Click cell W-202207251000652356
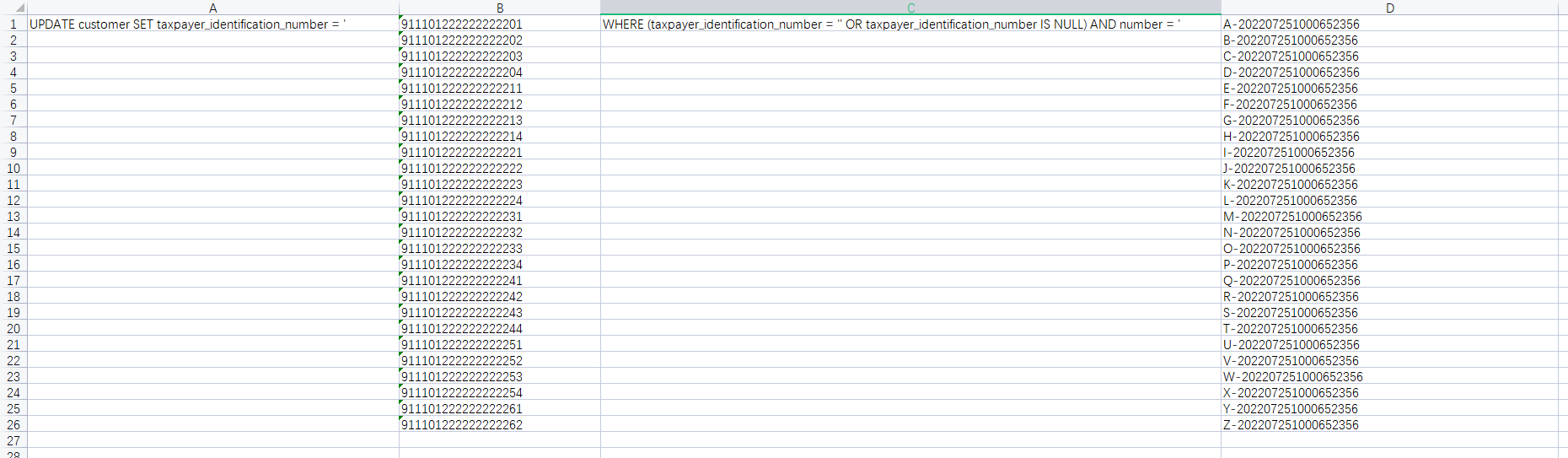 [x=1390, y=376]
